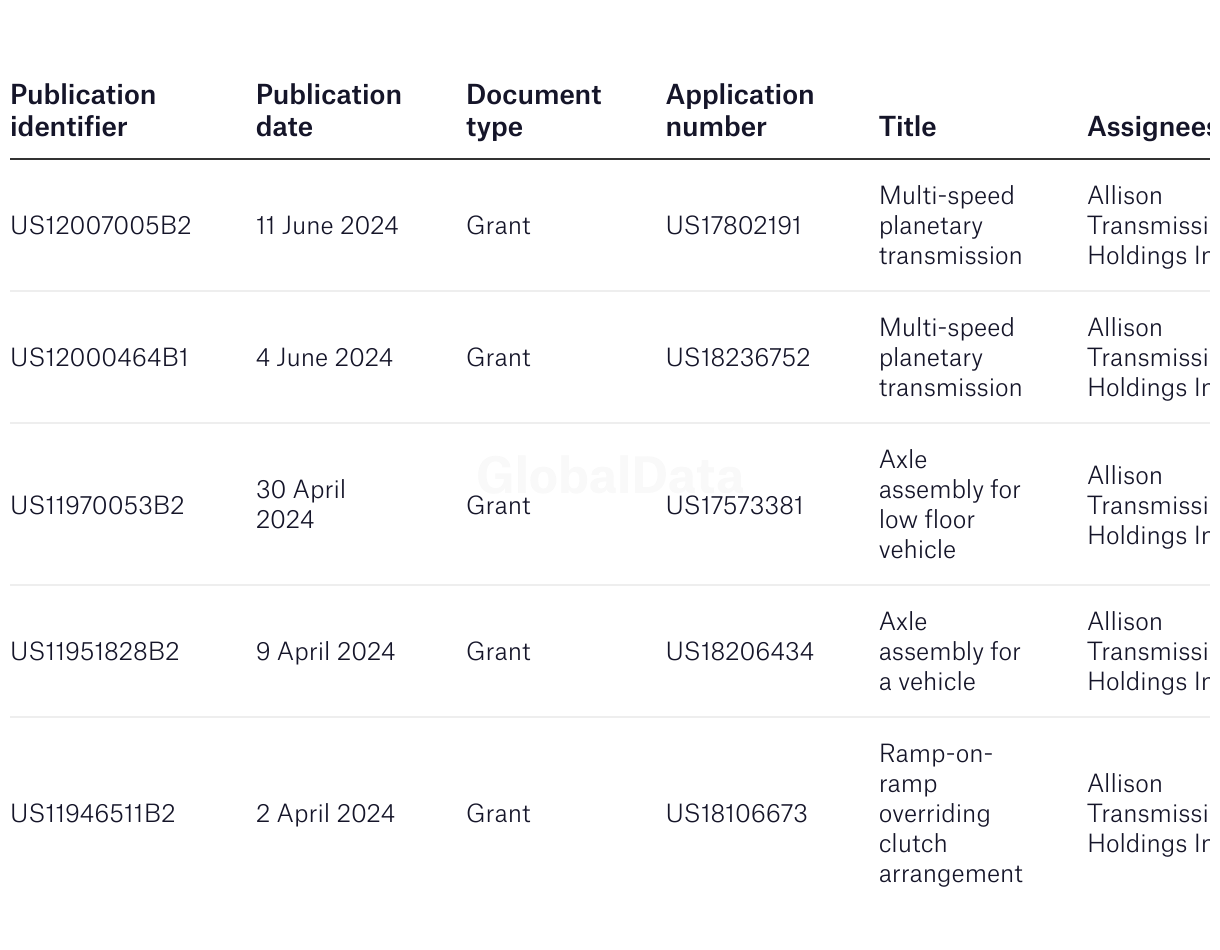The width and height of the screenshot is (1220, 950).
Task: Click application number US17802191
Action: pos(733,226)
